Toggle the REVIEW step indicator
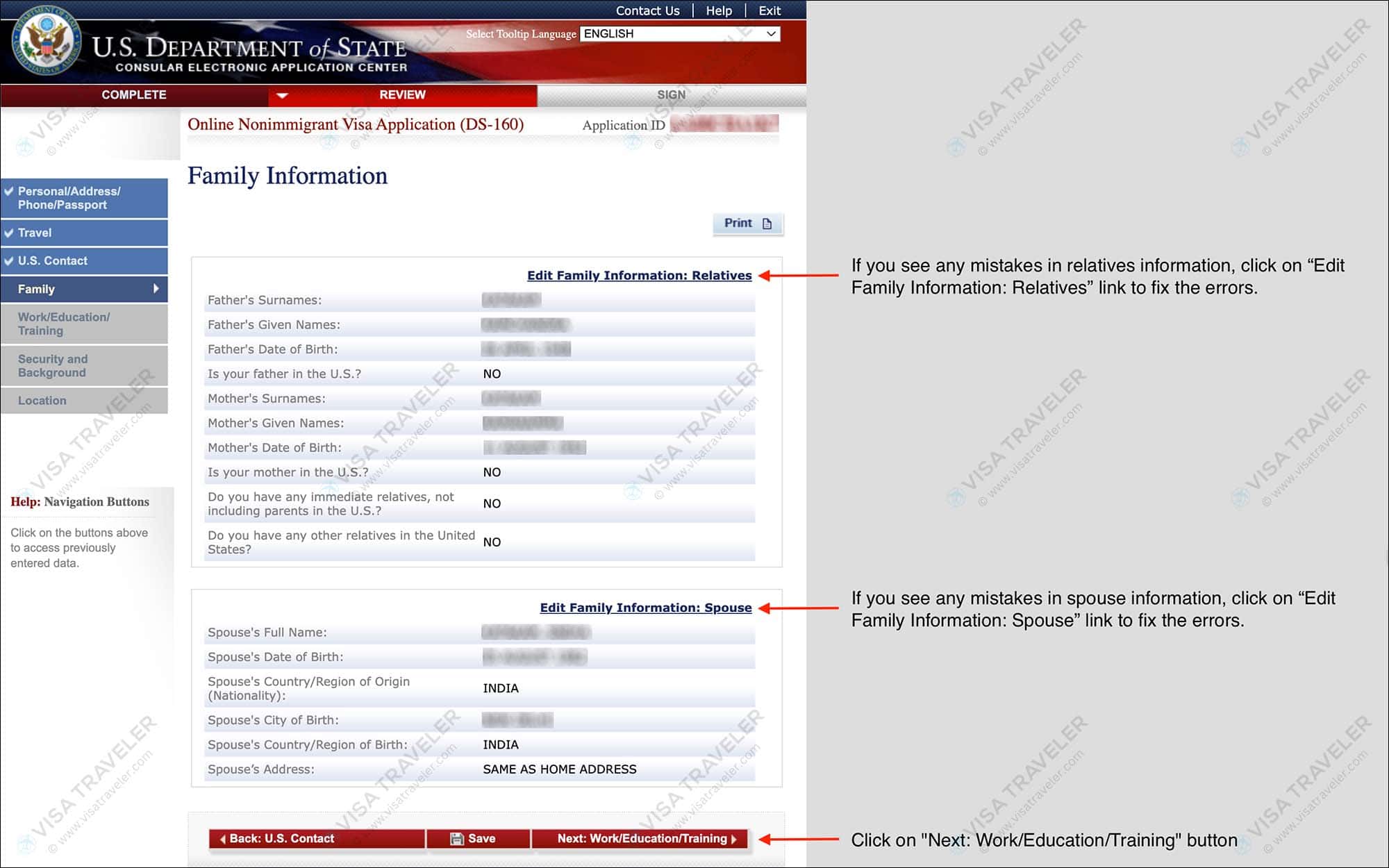Screen dimensions: 1389x868 click(x=401, y=95)
